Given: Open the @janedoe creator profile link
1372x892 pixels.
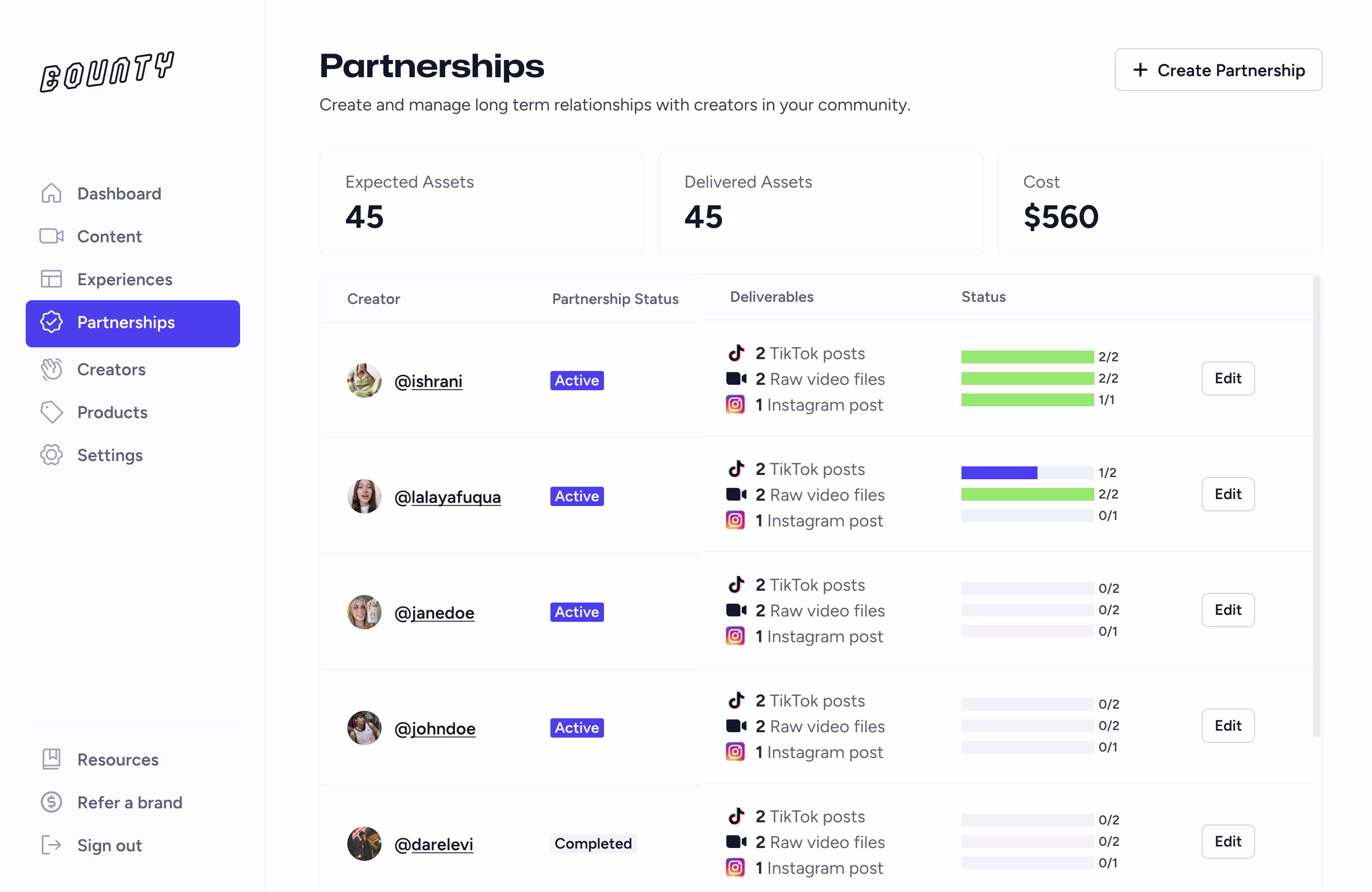Looking at the screenshot, I should (x=434, y=612).
